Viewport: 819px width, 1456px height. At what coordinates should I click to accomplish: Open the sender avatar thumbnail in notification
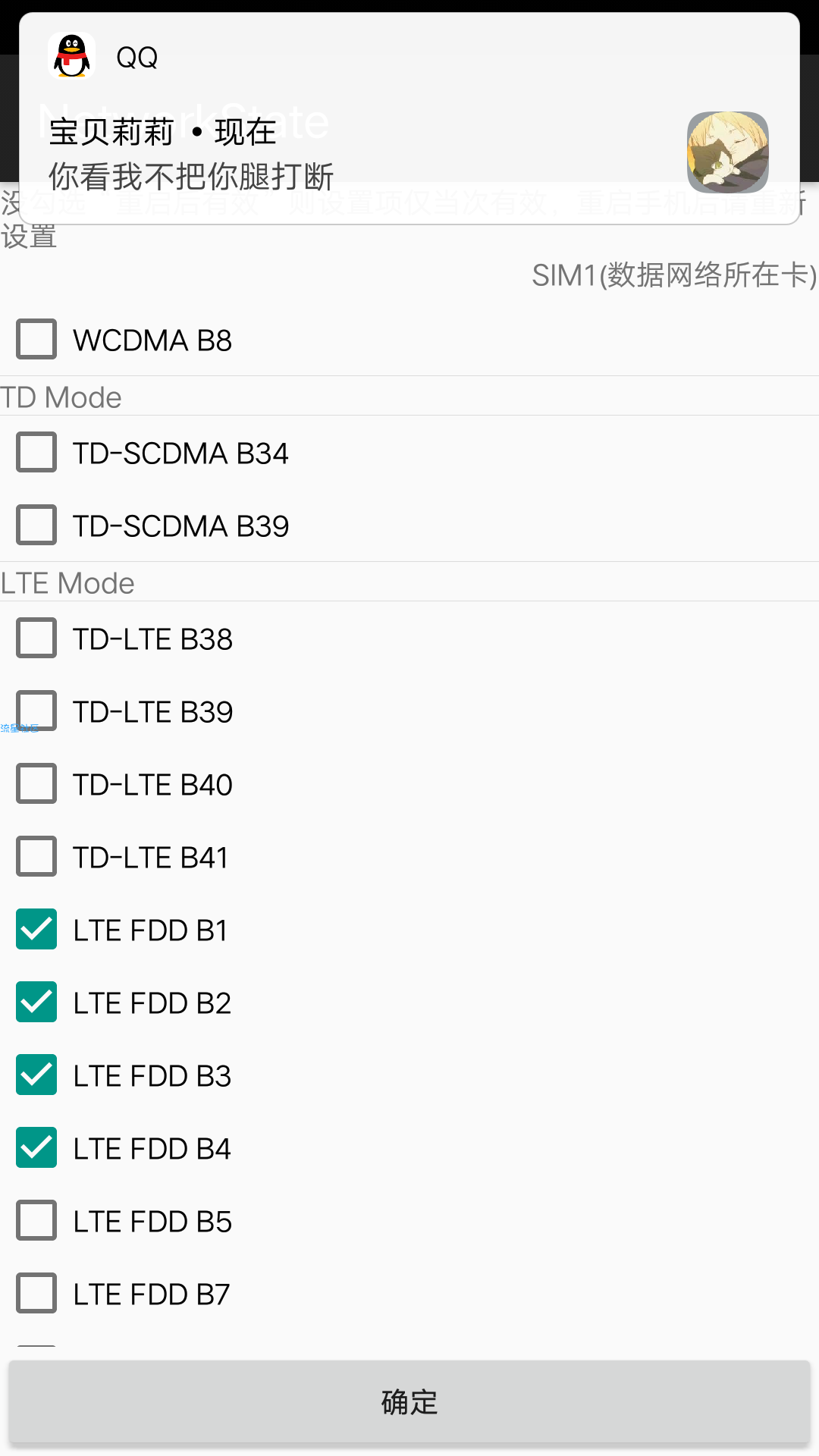click(x=728, y=152)
